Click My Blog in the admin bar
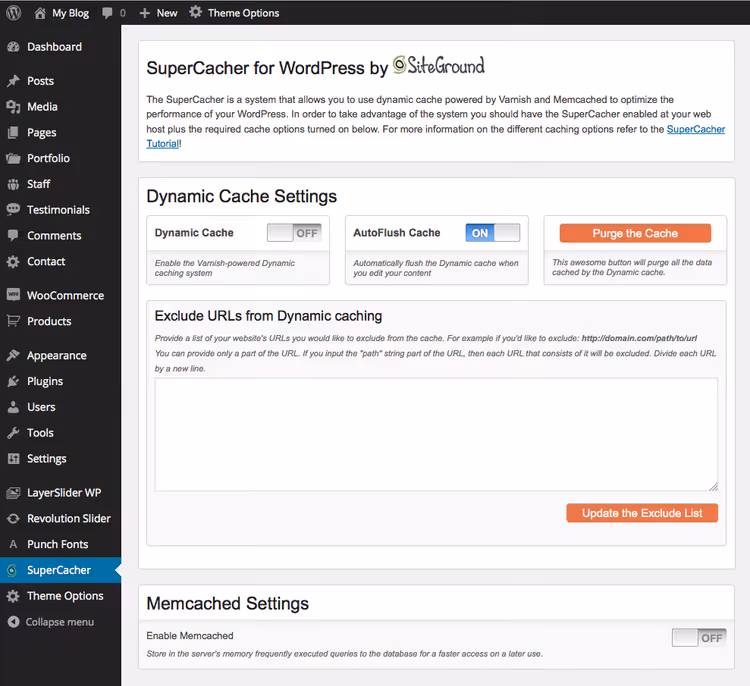Image resolution: width=750 pixels, height=686 pixels. click(70, 13)
